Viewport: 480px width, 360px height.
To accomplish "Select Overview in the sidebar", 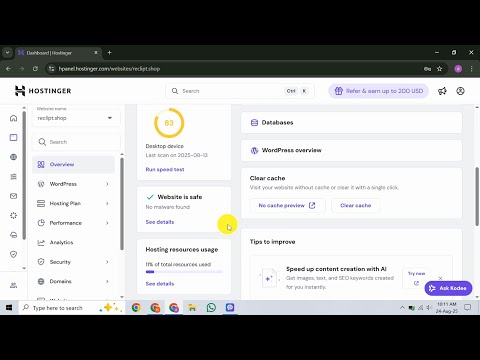I will 73,164.
